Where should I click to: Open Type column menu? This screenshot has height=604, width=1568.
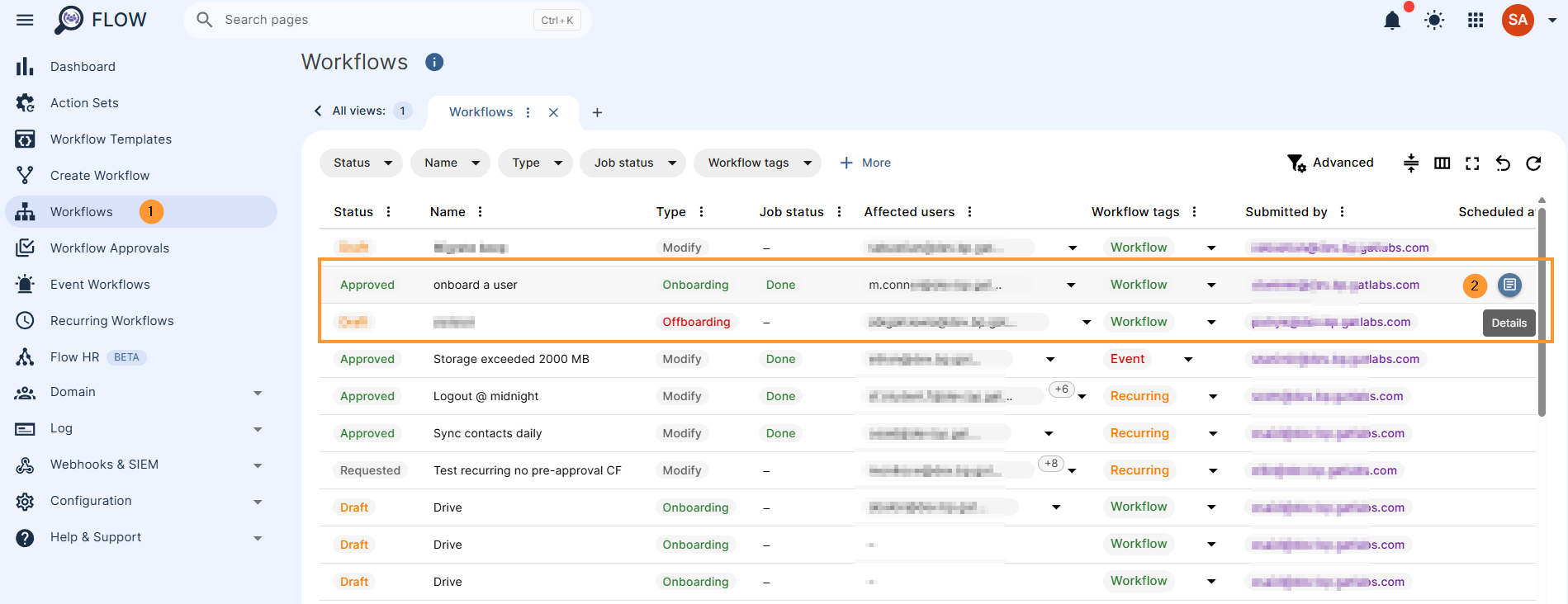[x=701, y=212]
